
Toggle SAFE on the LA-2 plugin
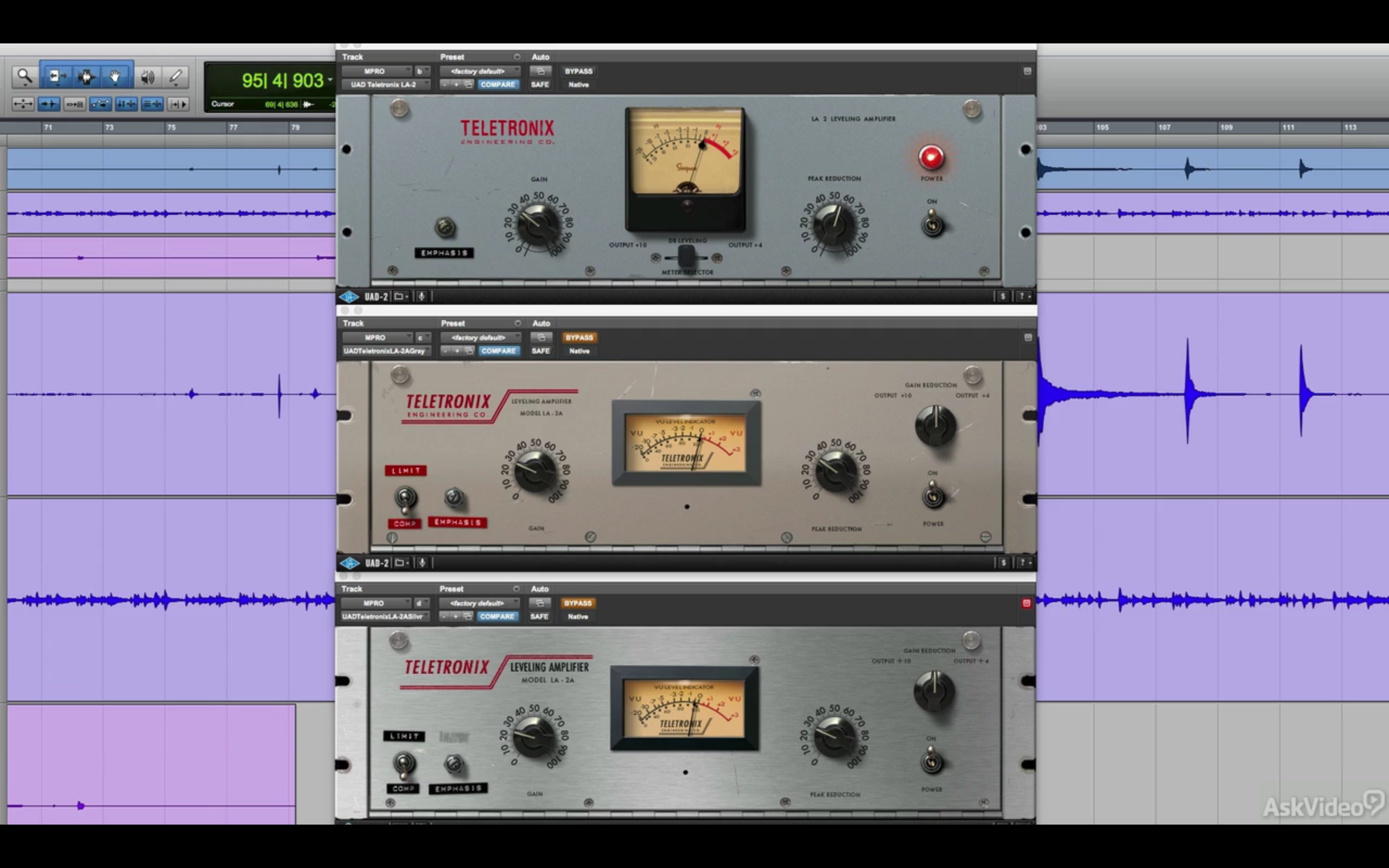point(539,85)
